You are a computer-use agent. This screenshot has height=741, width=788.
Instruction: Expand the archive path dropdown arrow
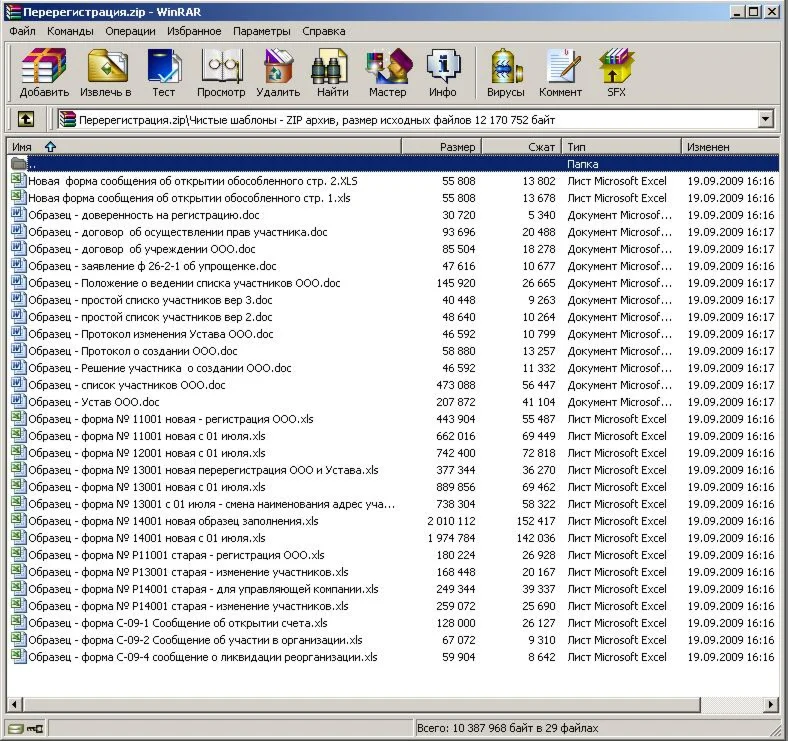pyautogui.click(x=766, y=119)
